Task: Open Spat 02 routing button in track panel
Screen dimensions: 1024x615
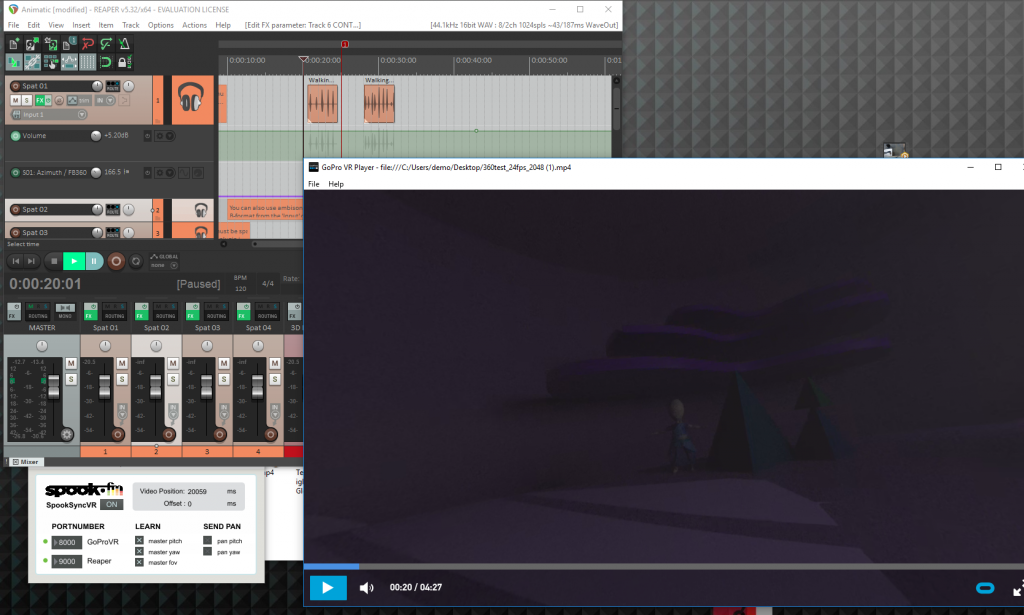Action: tap(112, 210)
